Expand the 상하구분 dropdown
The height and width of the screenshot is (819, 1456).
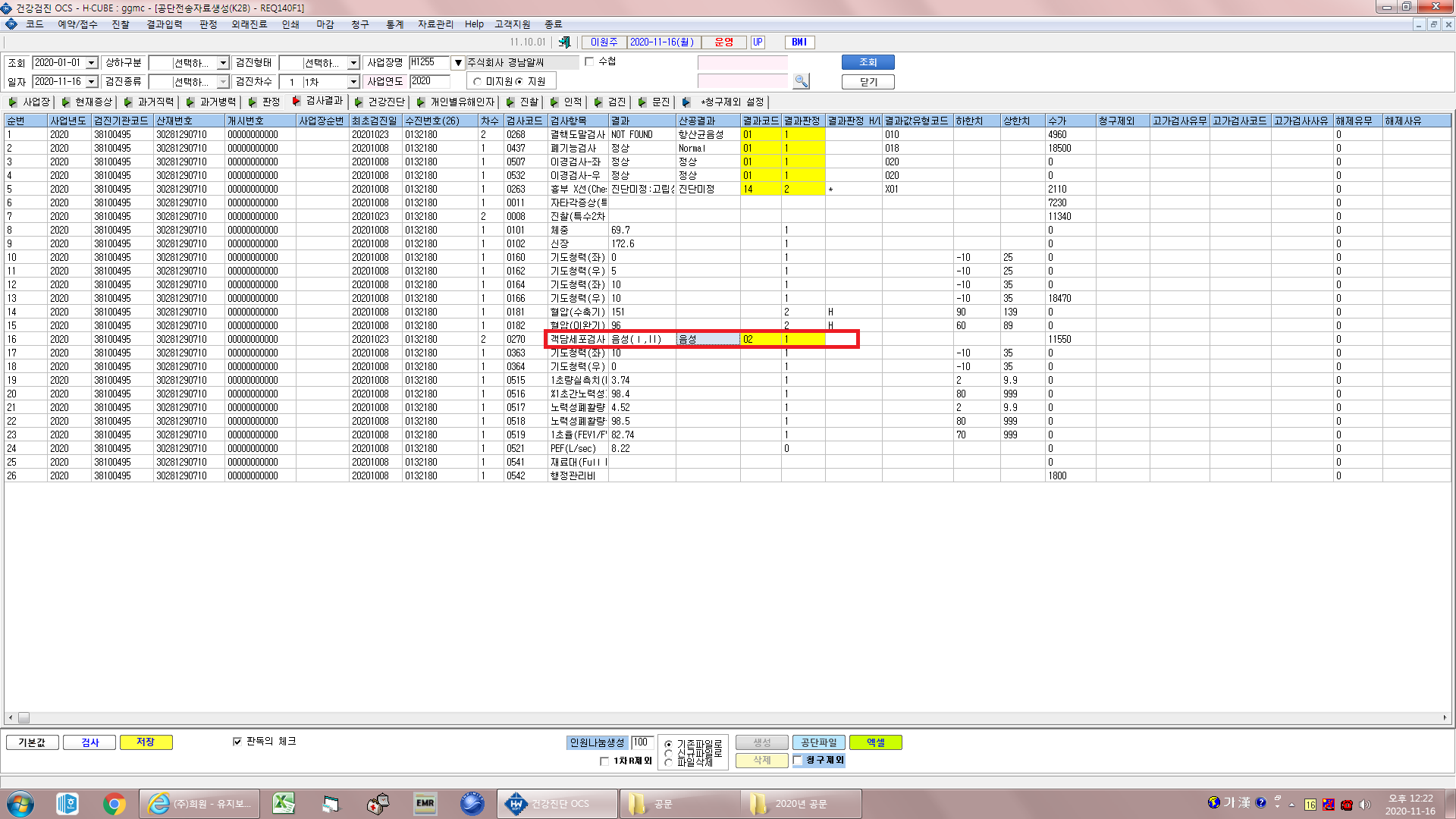[223, 63]
